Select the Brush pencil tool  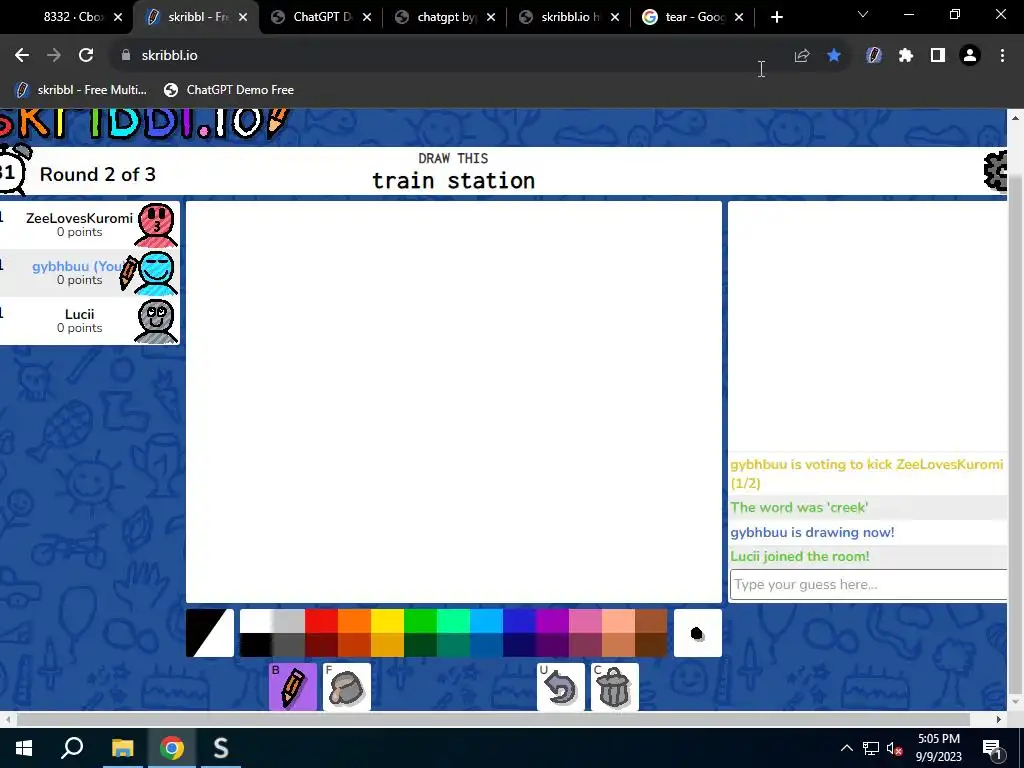tap(293, 686)
